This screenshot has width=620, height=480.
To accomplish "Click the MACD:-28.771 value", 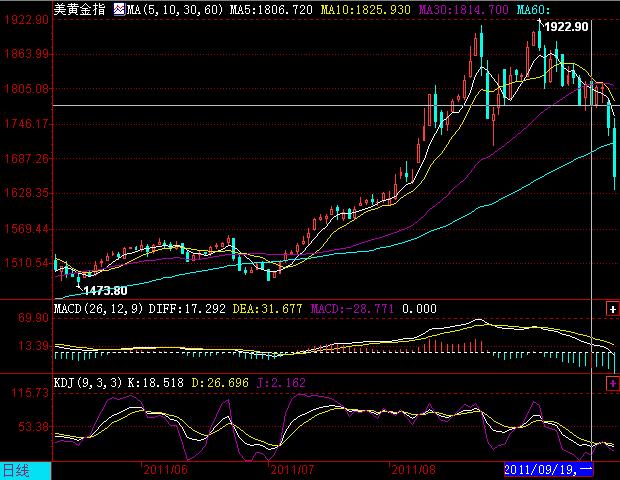I will (352, 308).
